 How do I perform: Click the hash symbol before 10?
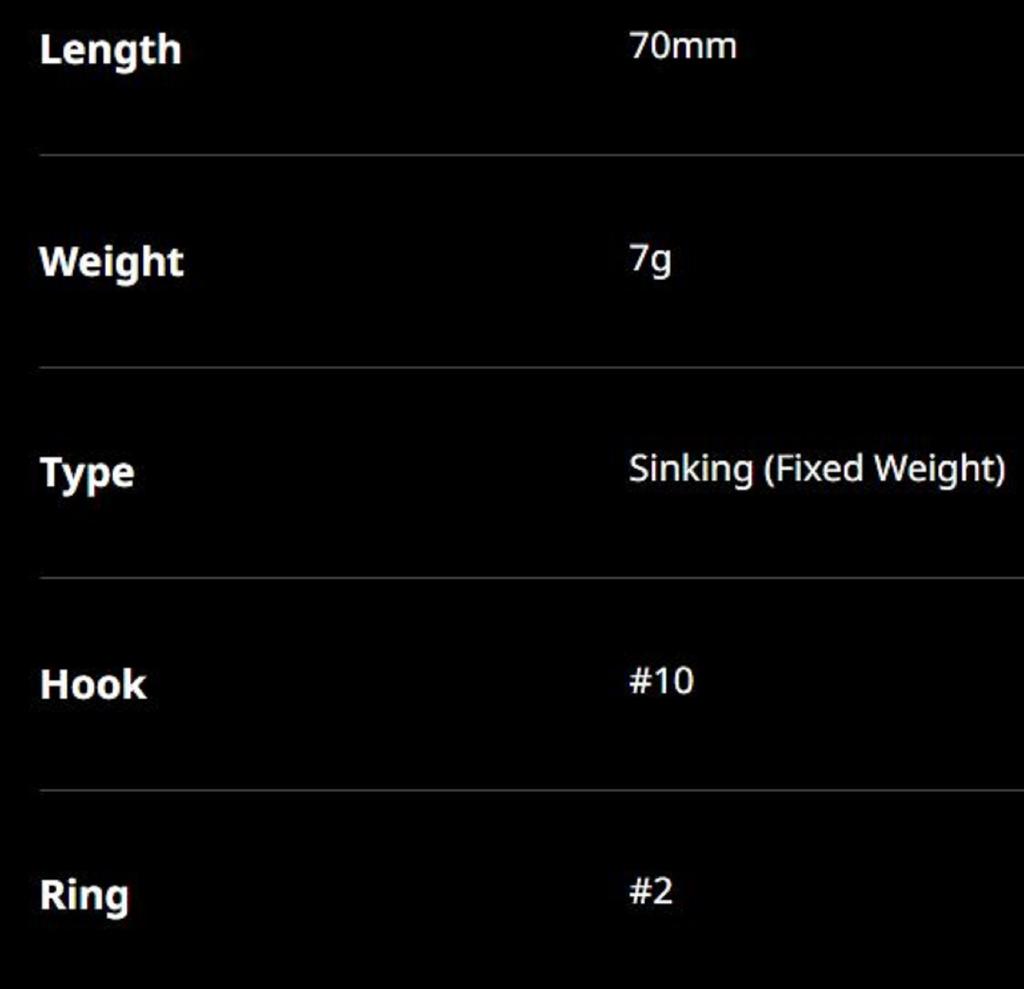640,681
